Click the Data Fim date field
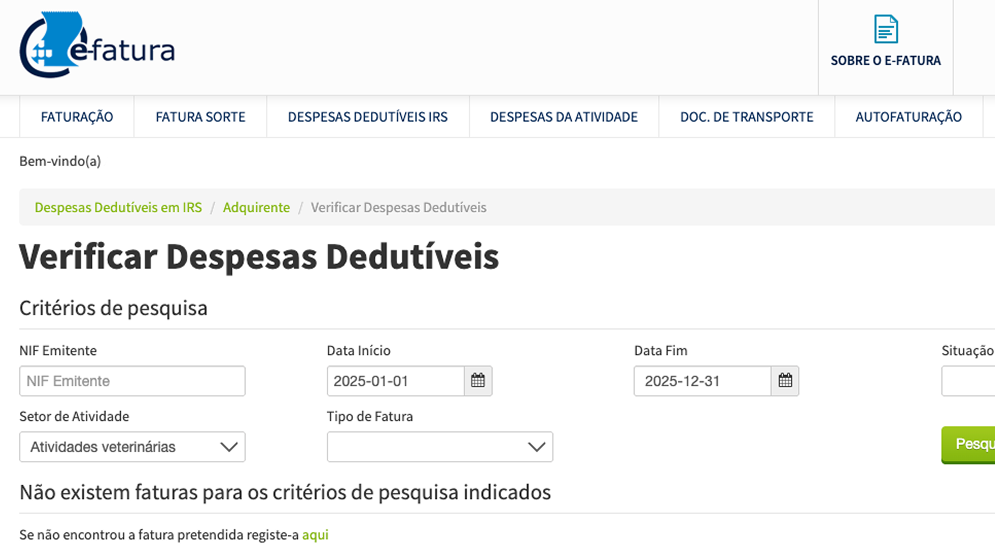Screen dimensions: 995x552 pos(702,381)
